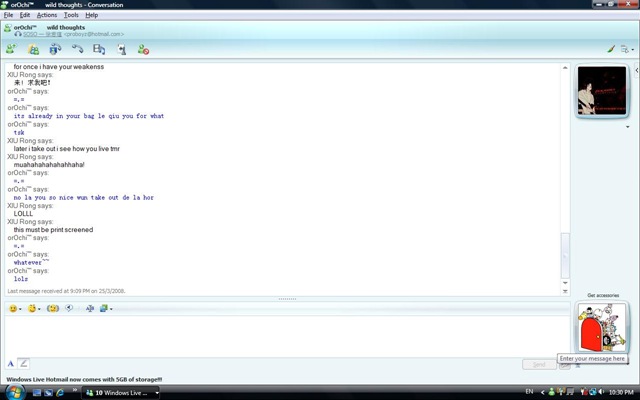Expand the contact picture options arrow
Screen dimensions: 640x400
(627, 127)
